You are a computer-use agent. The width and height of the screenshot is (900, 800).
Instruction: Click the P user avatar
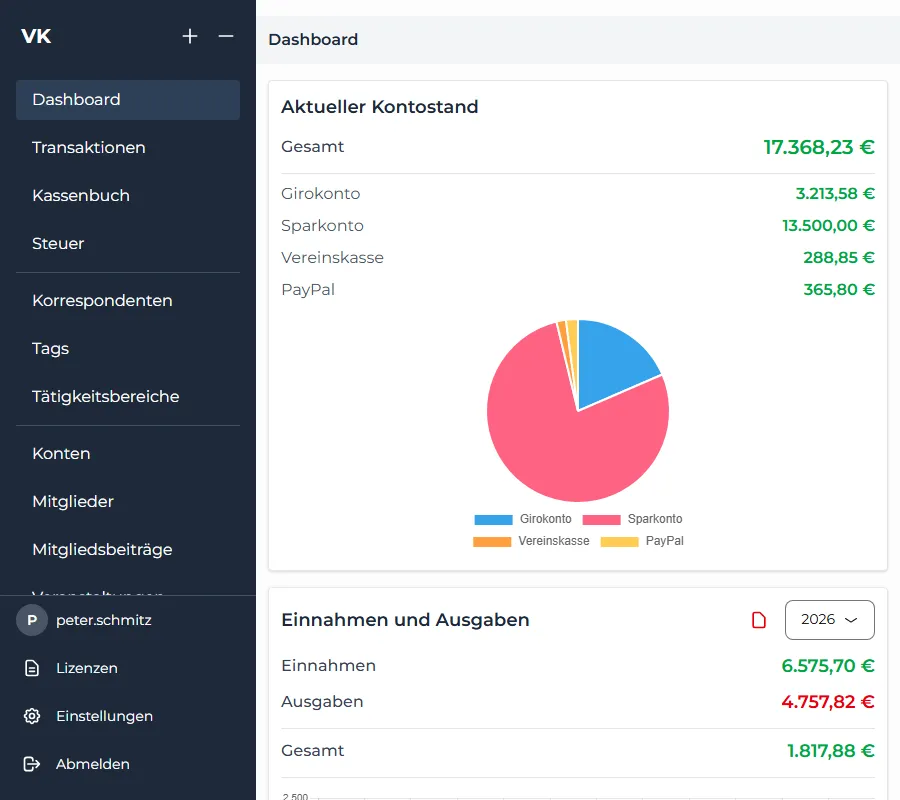[32, 620]
